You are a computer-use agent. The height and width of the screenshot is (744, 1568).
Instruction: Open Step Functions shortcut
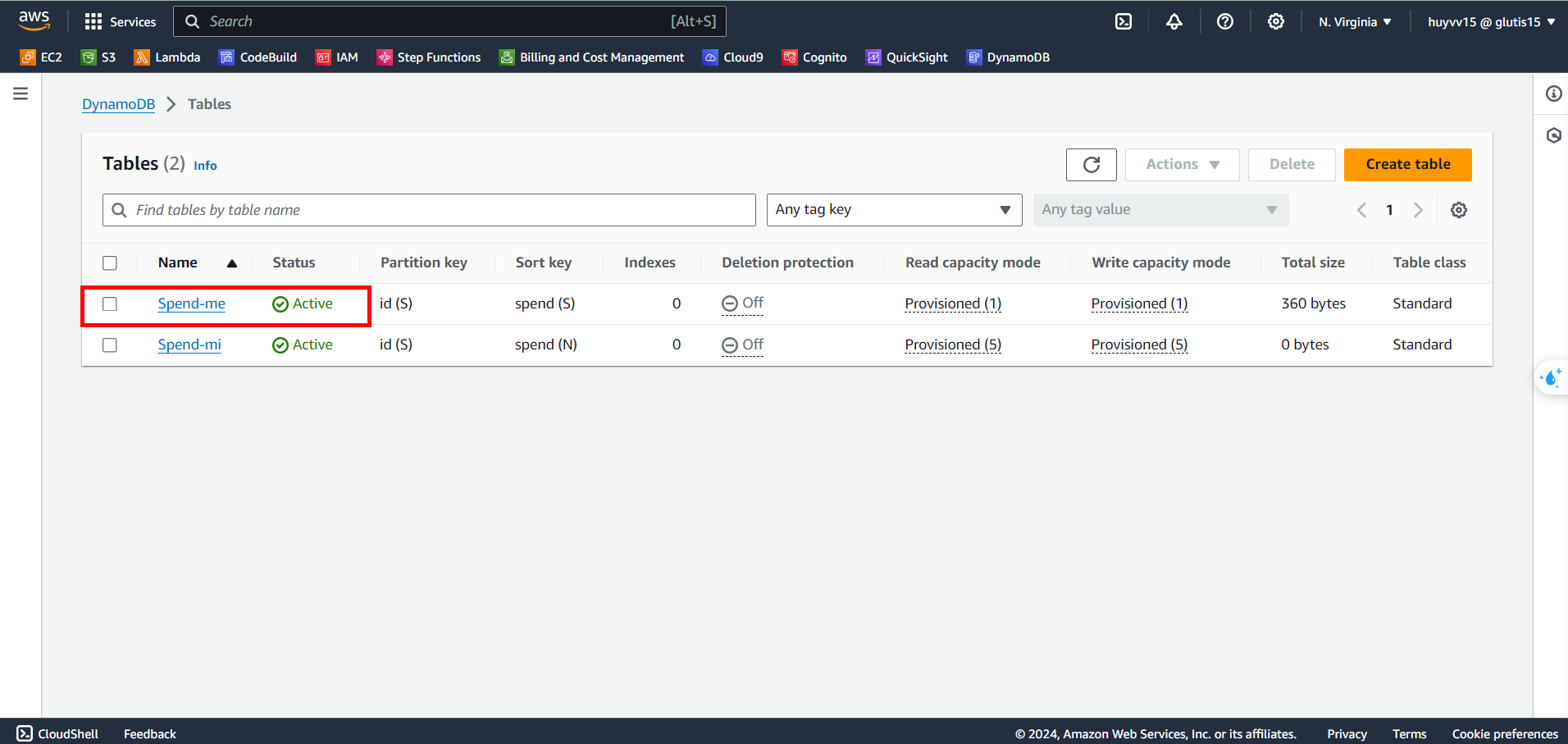pyautogui.click(x=429, y=57)
